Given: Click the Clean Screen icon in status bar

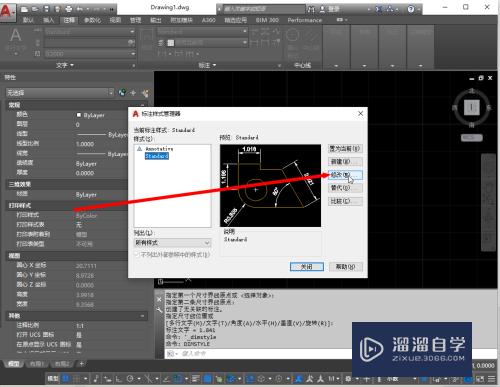Looking at the screenshot, I should point(480,379).
